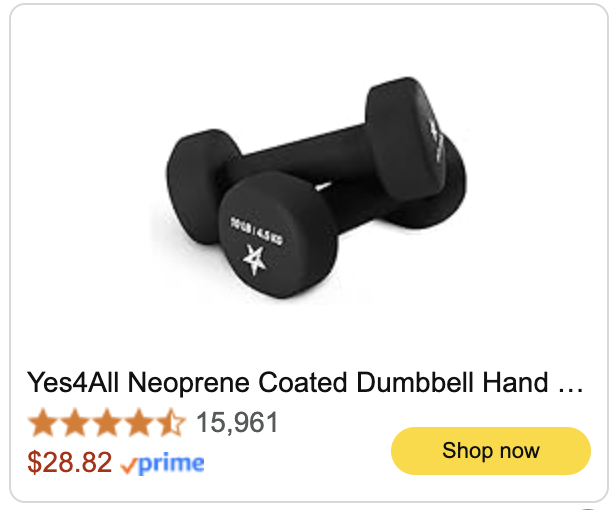Click the $28.82 price
This screenshot has height=510, width=616.
tap(70, 462)
